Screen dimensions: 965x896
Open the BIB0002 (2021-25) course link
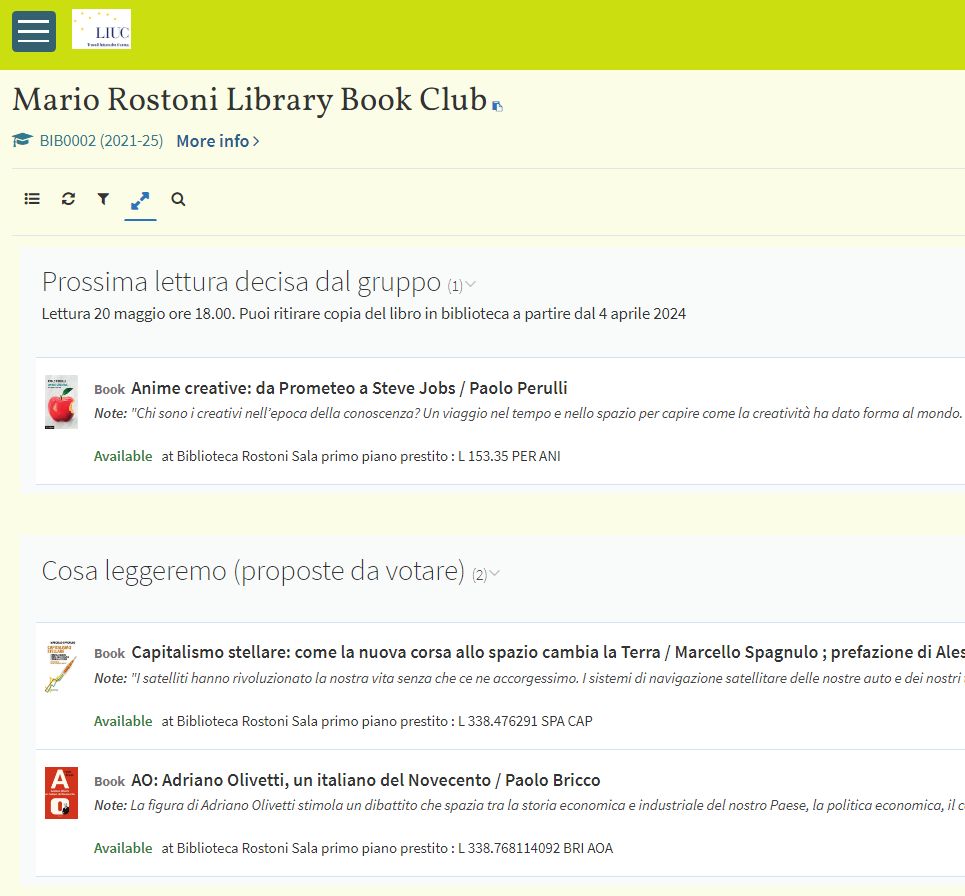[x=101, y=141]
